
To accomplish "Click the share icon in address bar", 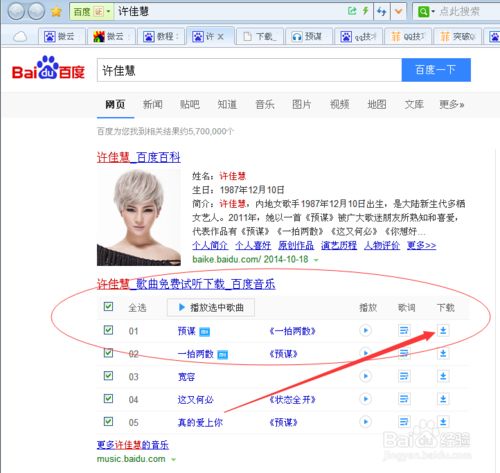I will [x=352, y=11].
